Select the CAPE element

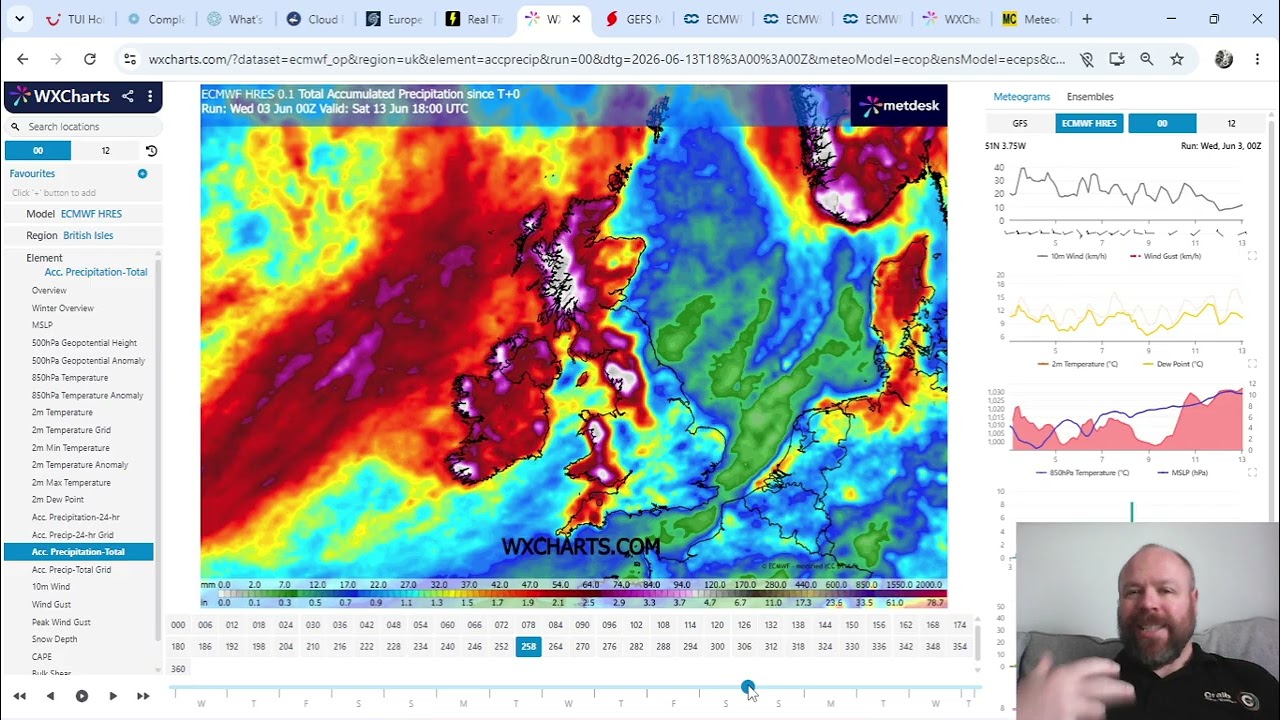(x=41, y=657)
